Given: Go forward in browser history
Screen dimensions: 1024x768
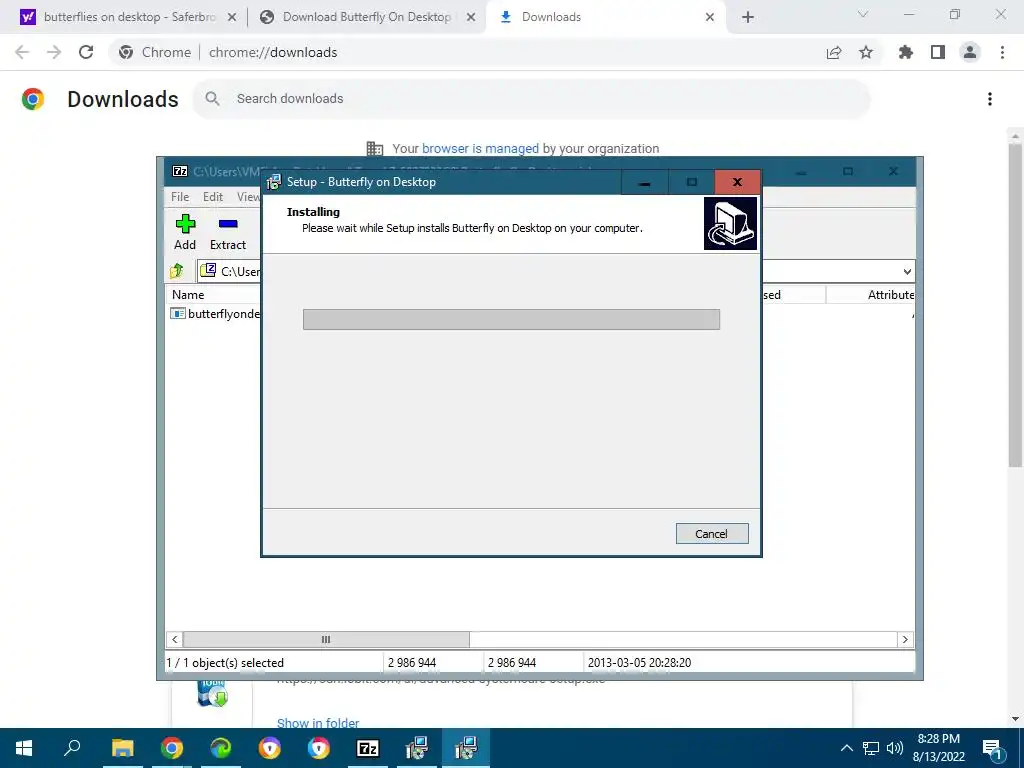Looking at the screenshot, I should (54, 52).
